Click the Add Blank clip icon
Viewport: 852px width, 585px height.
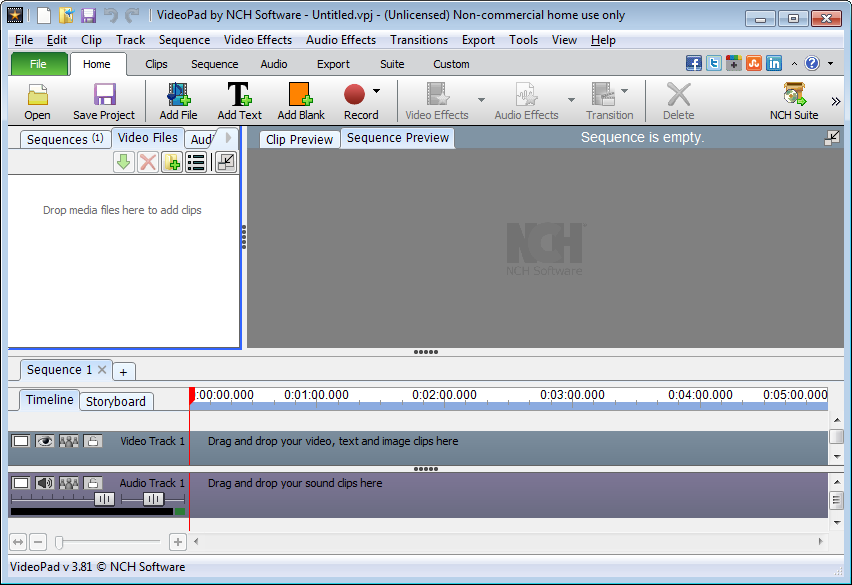tap(300, 94)
